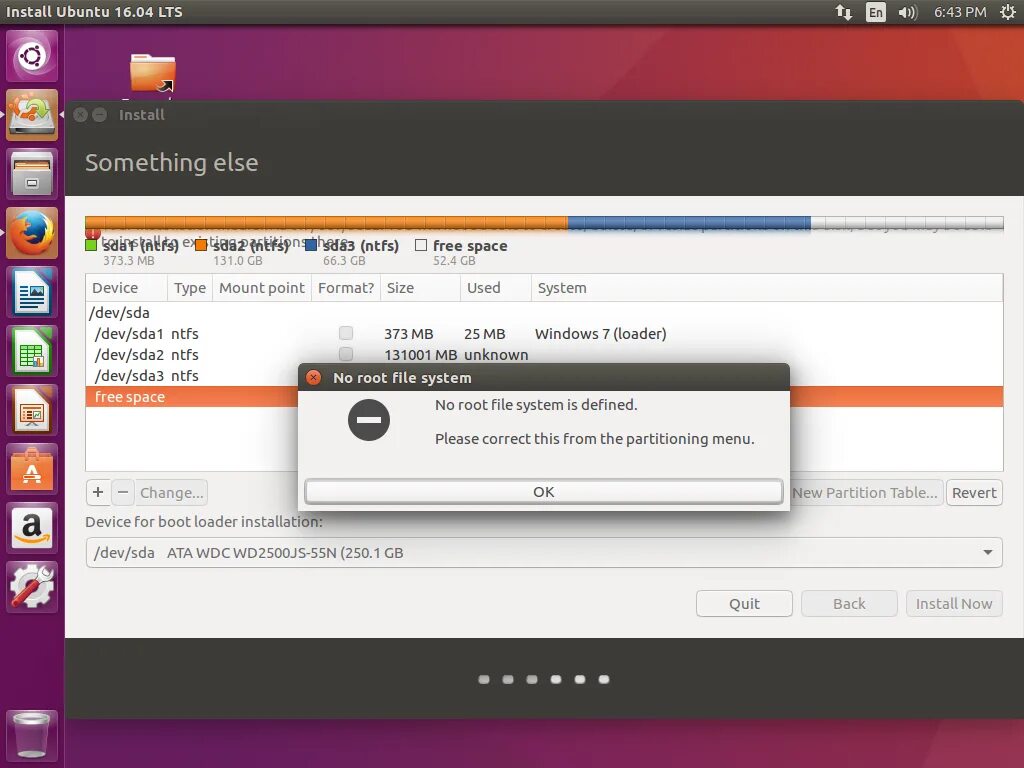Image resolution: width=1024 pixels, height=768 pixels.
Task: Open the network connections indicator
Action: [844, 12]
